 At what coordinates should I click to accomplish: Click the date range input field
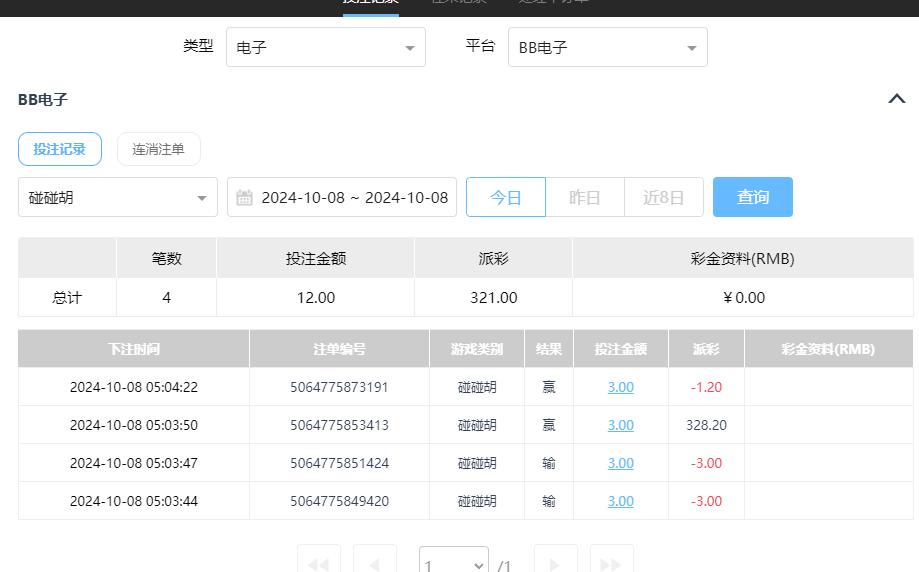coord(354,198)
